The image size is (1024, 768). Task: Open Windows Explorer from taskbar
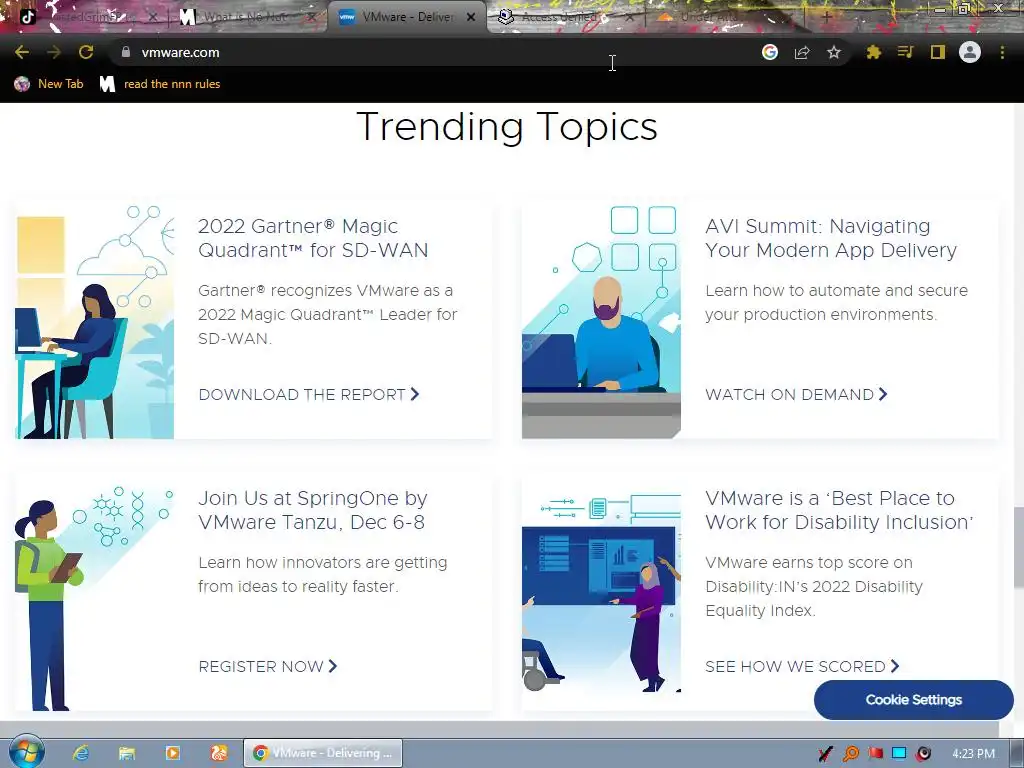click(127, 753)
